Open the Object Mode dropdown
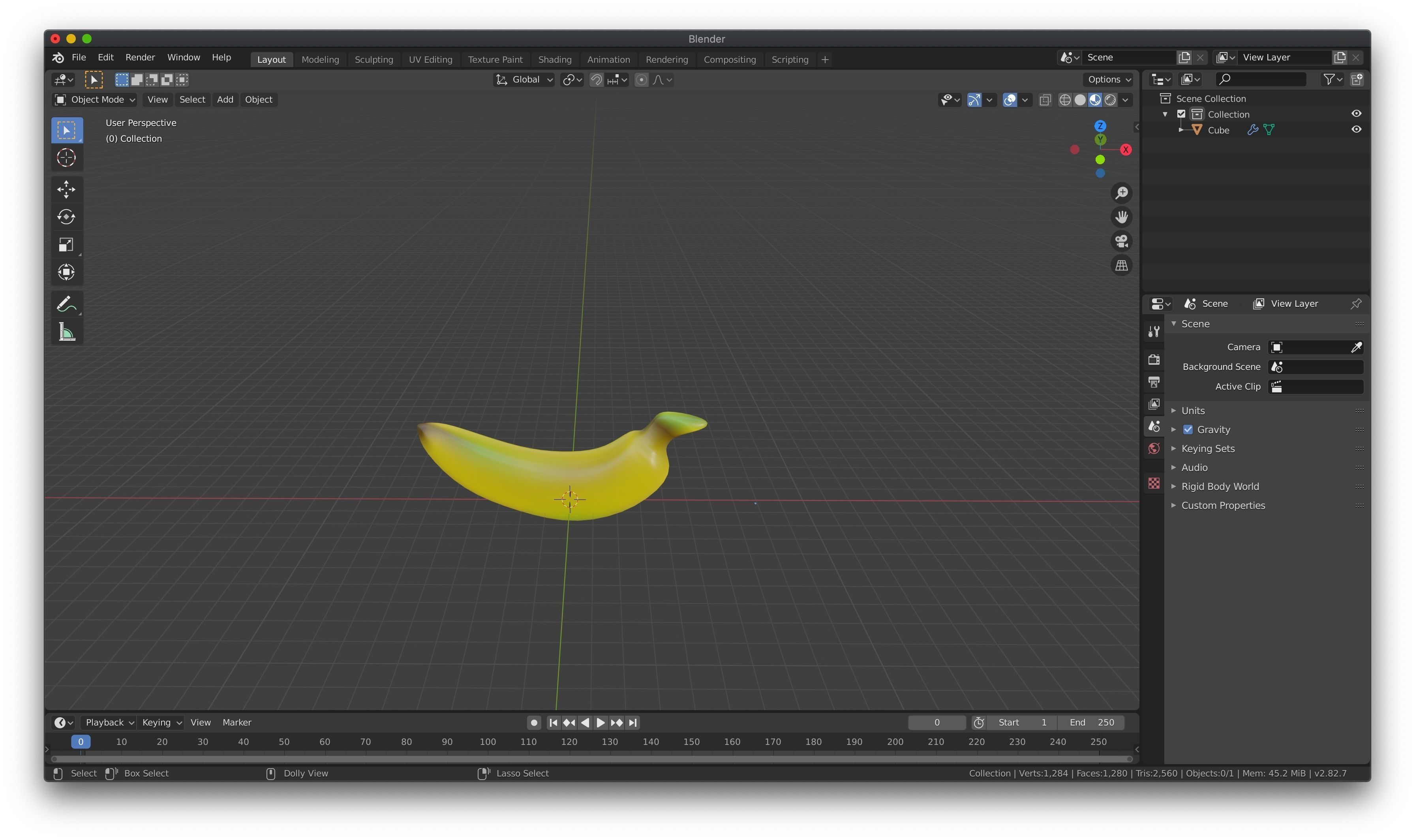Viewport: 1415px width, 840px height. 94,99
